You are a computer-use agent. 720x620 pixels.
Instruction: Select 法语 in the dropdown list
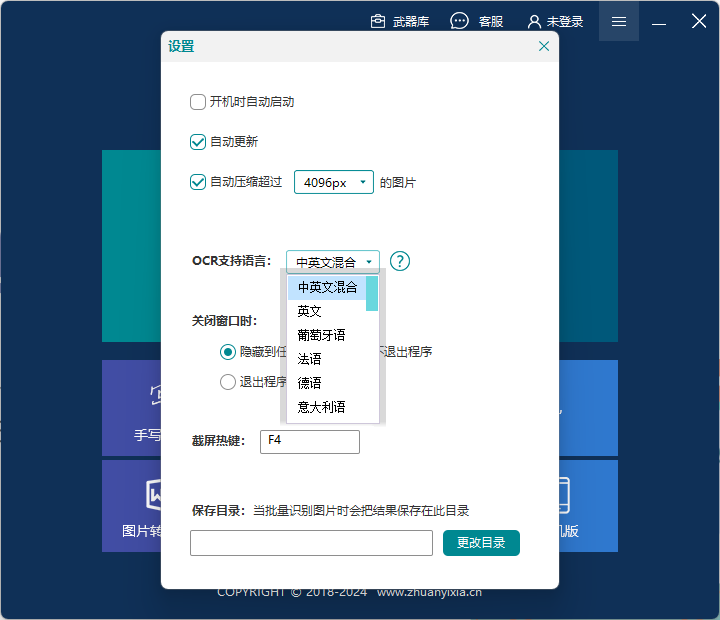click(x=310, y=359)
